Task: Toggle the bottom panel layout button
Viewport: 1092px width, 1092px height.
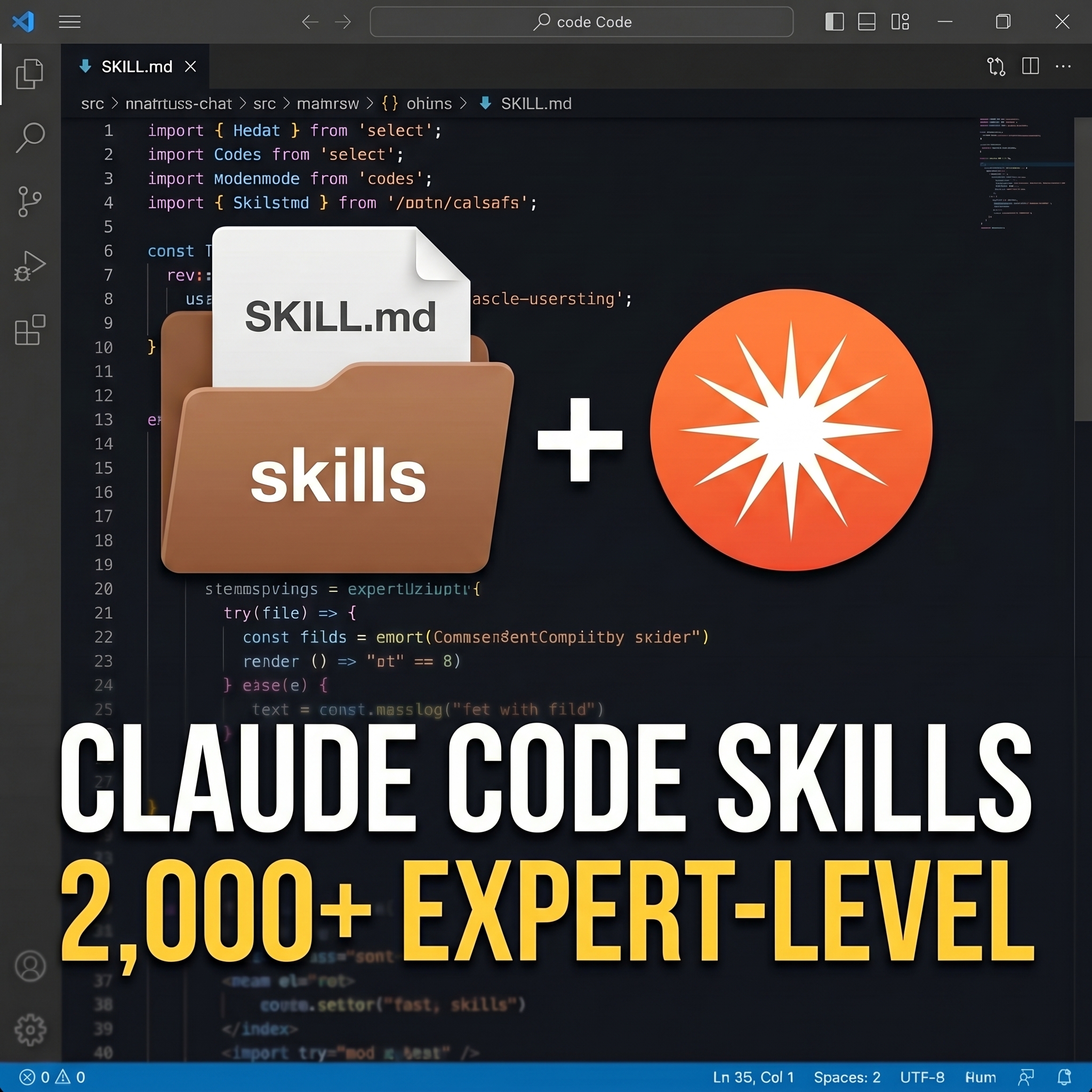Action: 866,21
